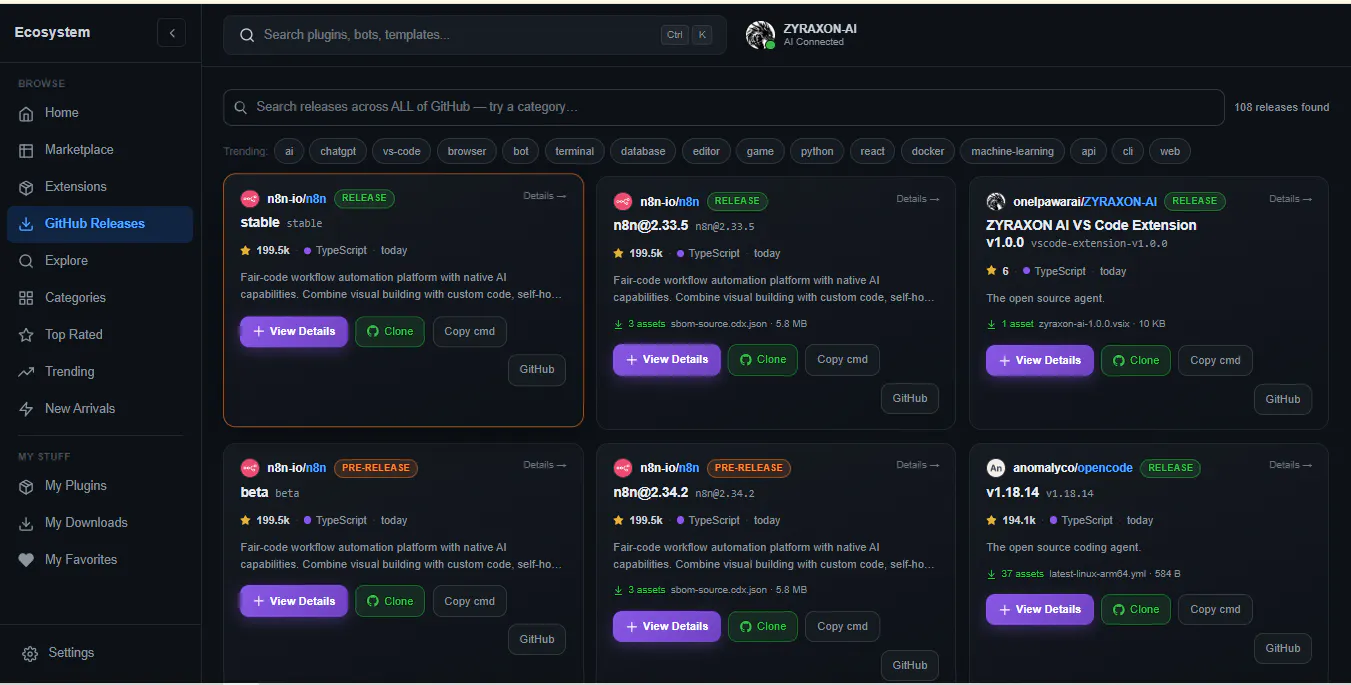
Task: Click the New Arrivals lightning icon
Action: point(27,409)
